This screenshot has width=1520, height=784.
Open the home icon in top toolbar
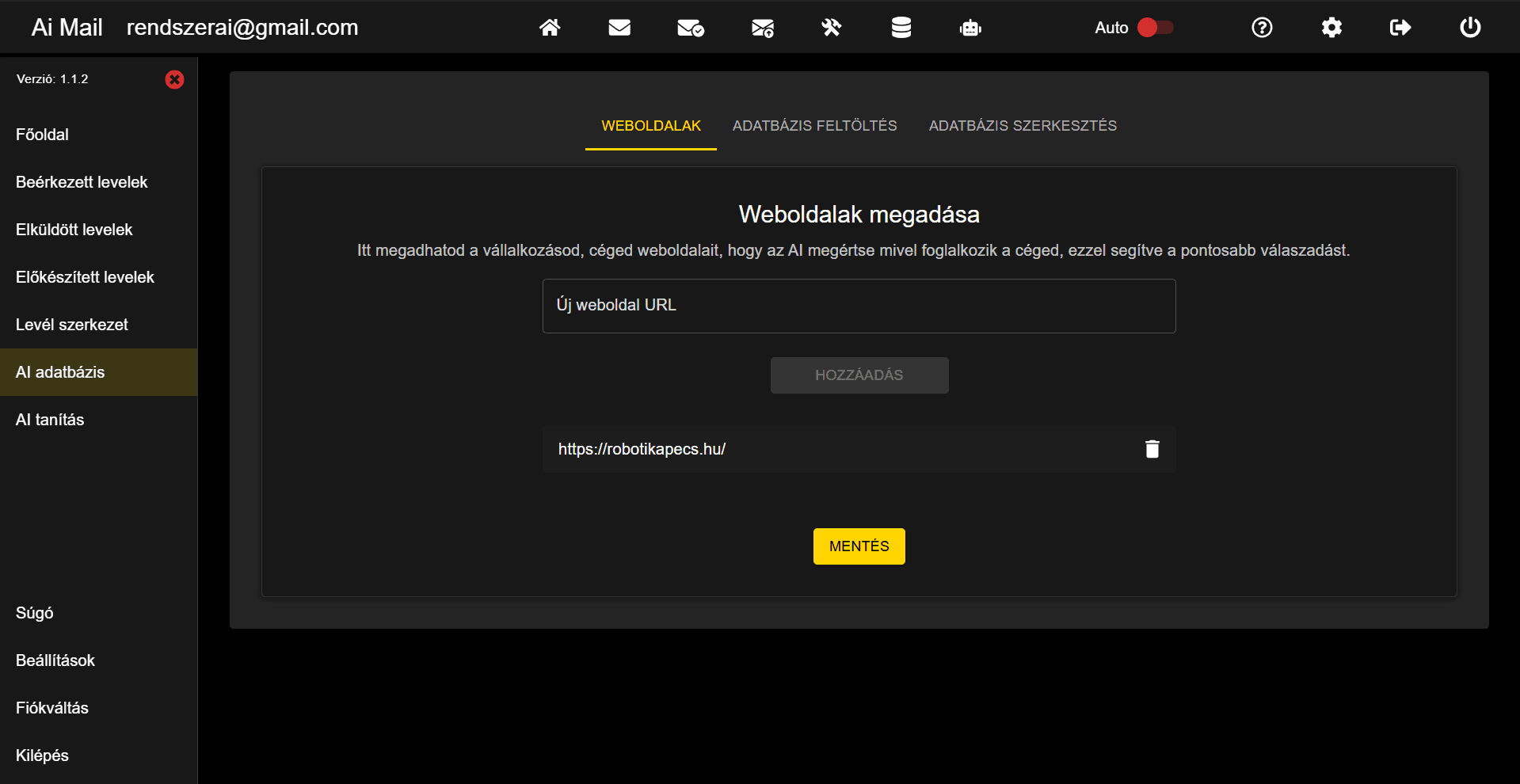(x=550, y=27)
